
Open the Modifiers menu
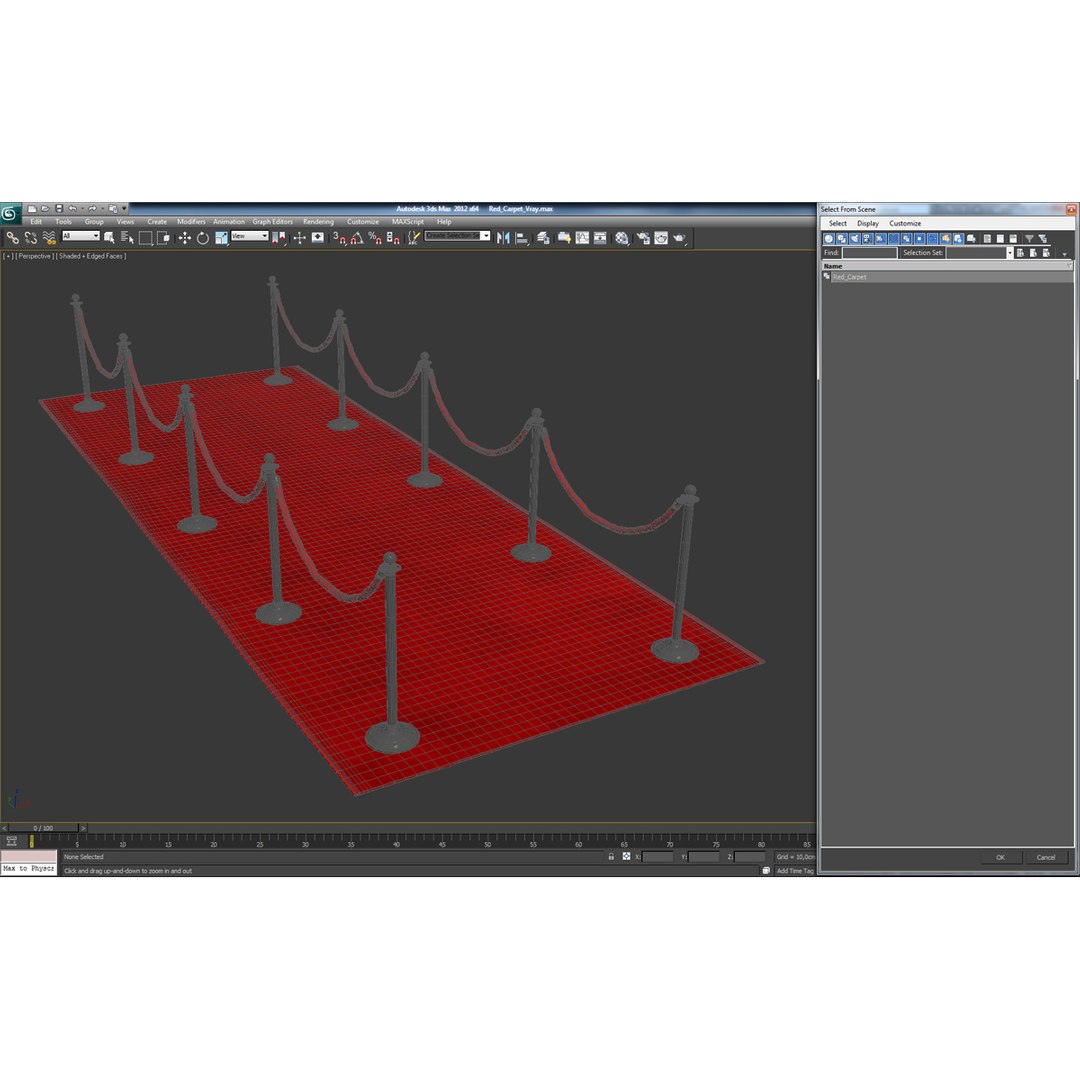pyautogui.click(x=191, y=222)
